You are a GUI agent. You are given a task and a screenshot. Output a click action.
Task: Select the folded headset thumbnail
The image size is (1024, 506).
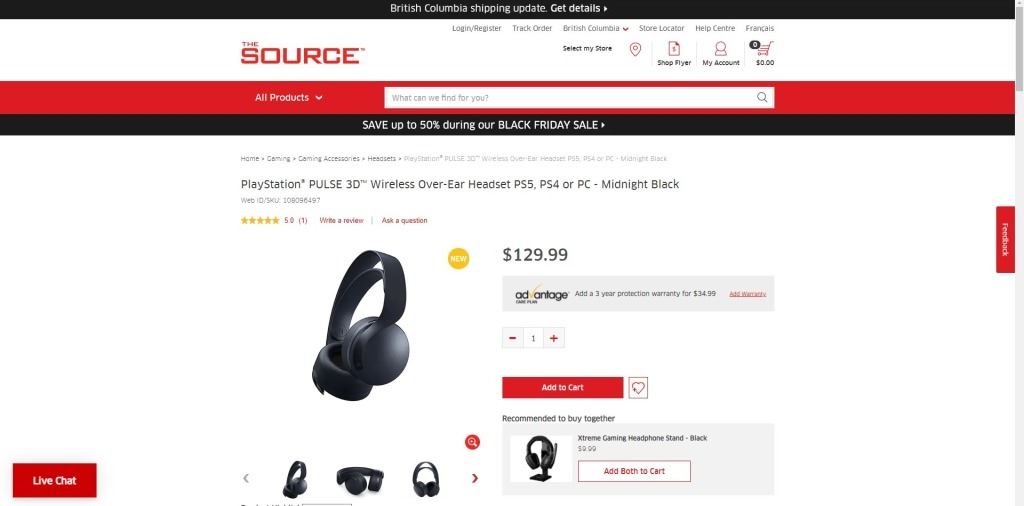(x=360, y=479)
